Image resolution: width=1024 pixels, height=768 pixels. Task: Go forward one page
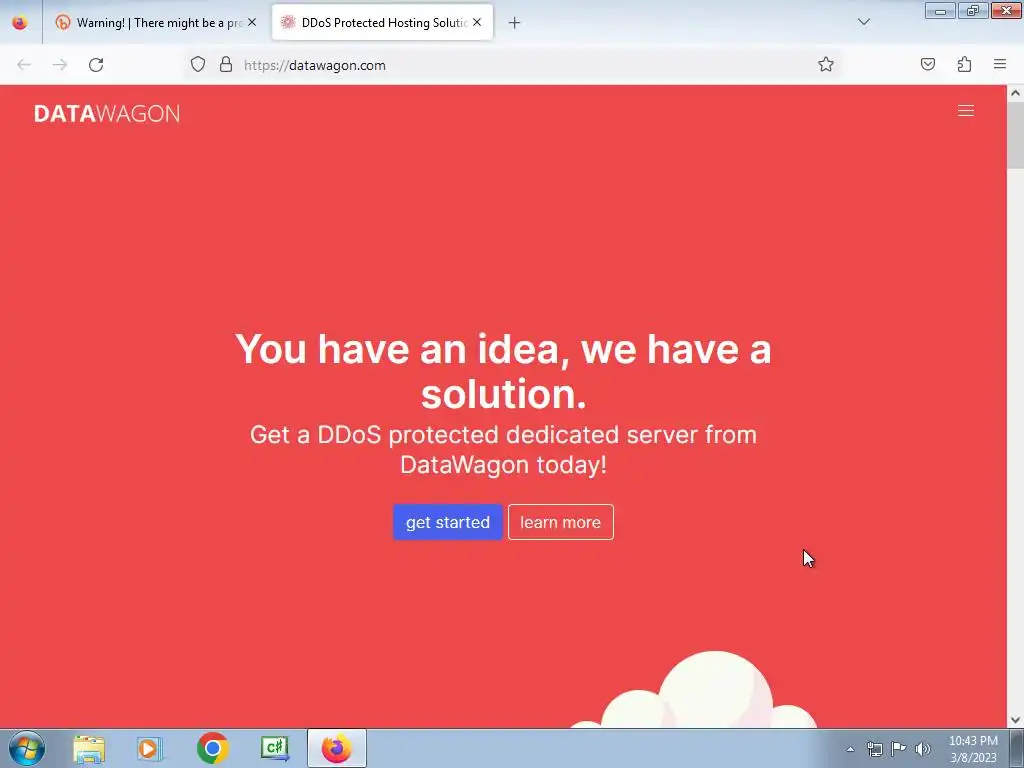click(x=60, y=65)
